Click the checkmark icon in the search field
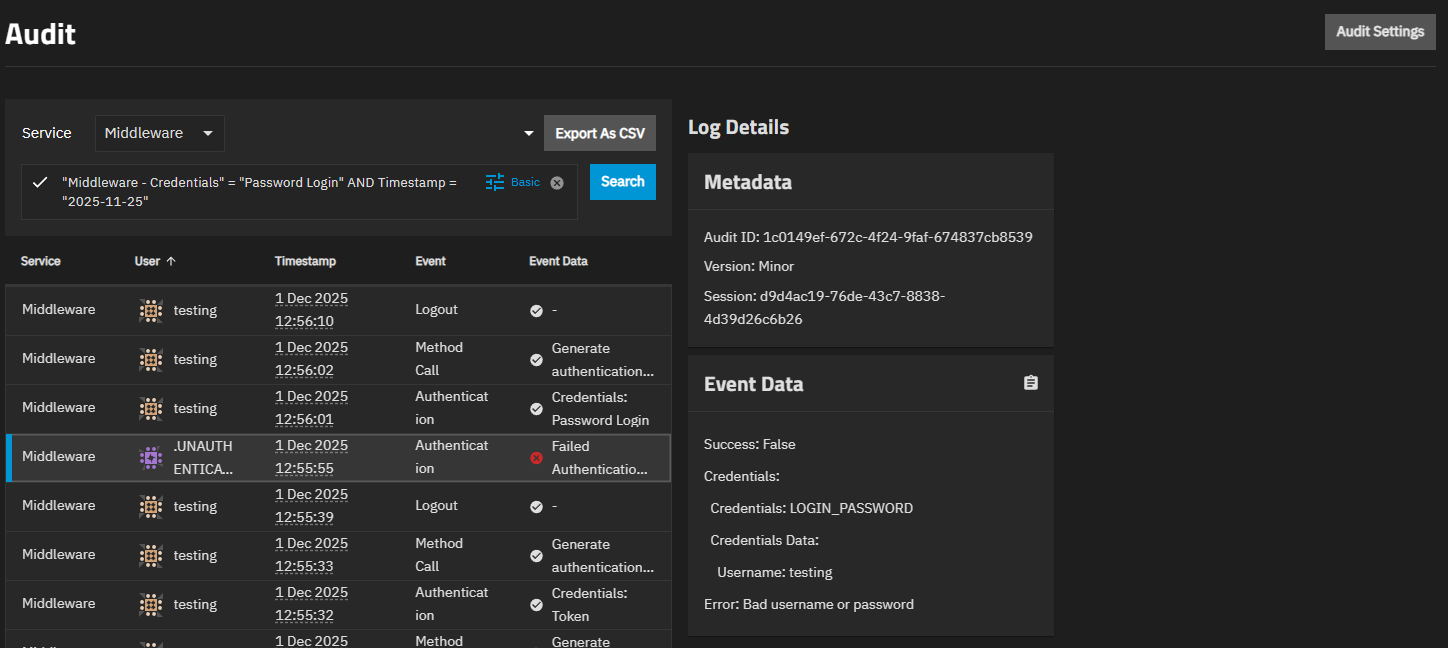Viewport: 1448px width, 648px height. 40,182
